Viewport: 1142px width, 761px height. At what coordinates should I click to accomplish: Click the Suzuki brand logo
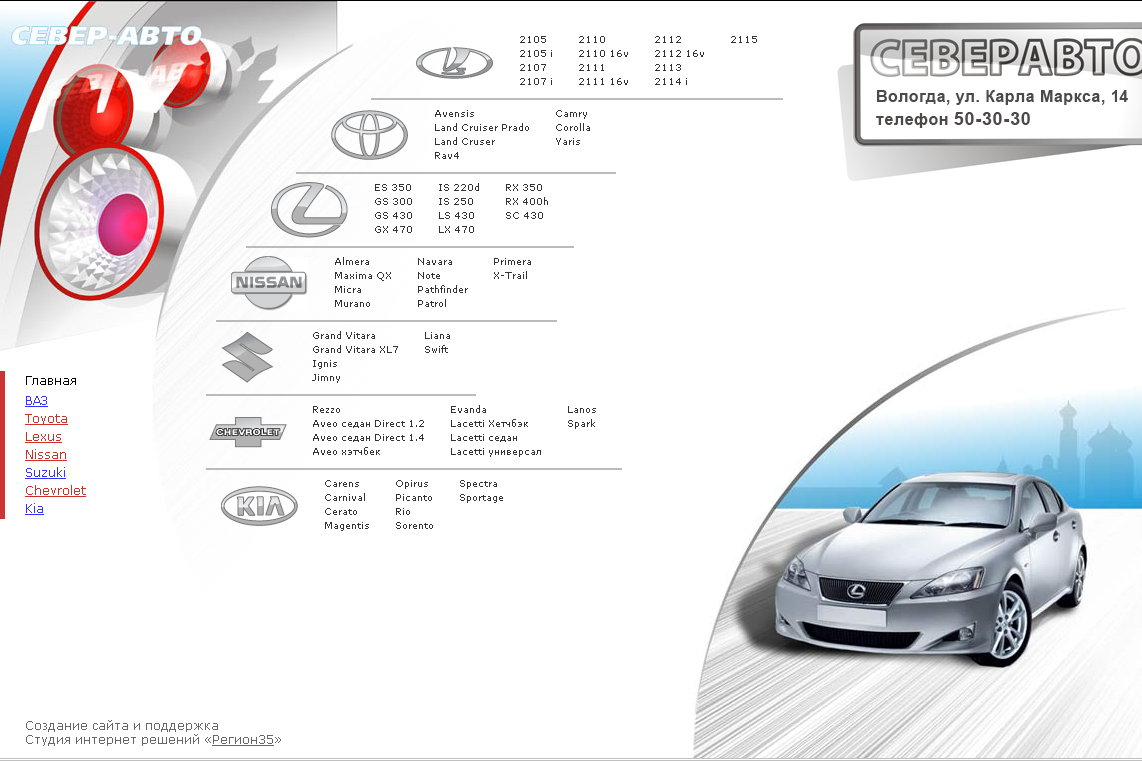248,357
